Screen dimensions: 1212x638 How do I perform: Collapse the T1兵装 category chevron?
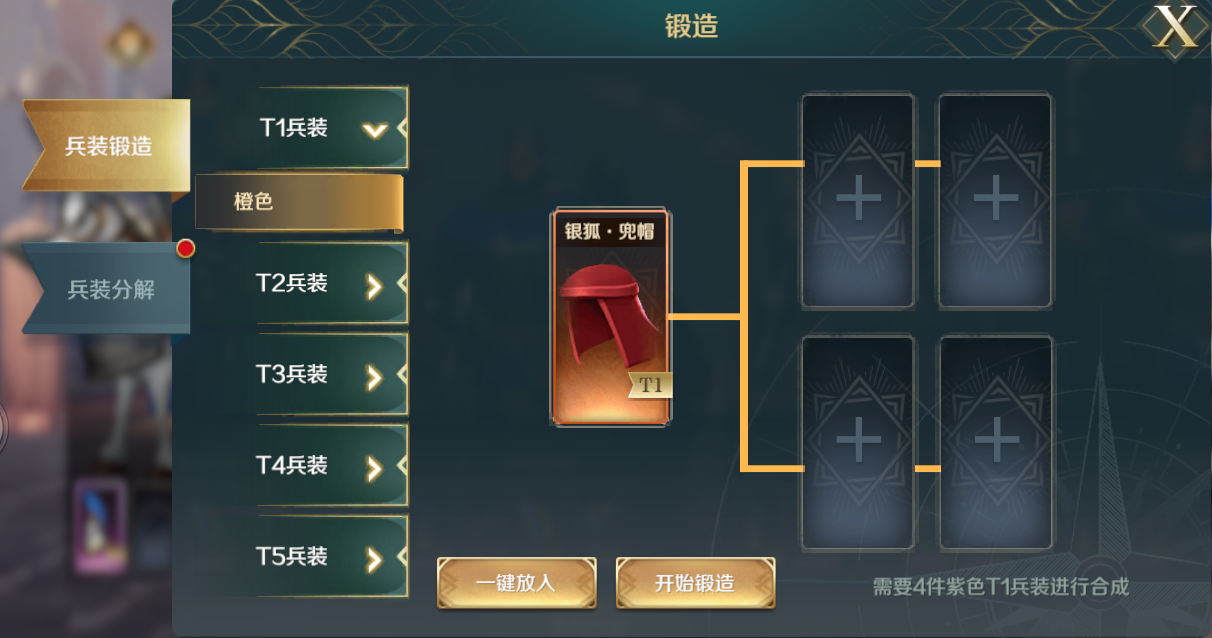[375, 129]
